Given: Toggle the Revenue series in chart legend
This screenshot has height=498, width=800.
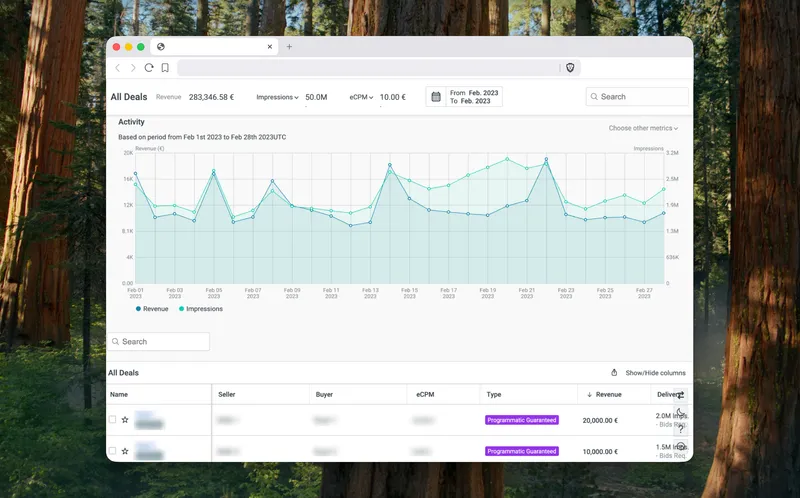Looking at the screenshot, I should (152, 309).
